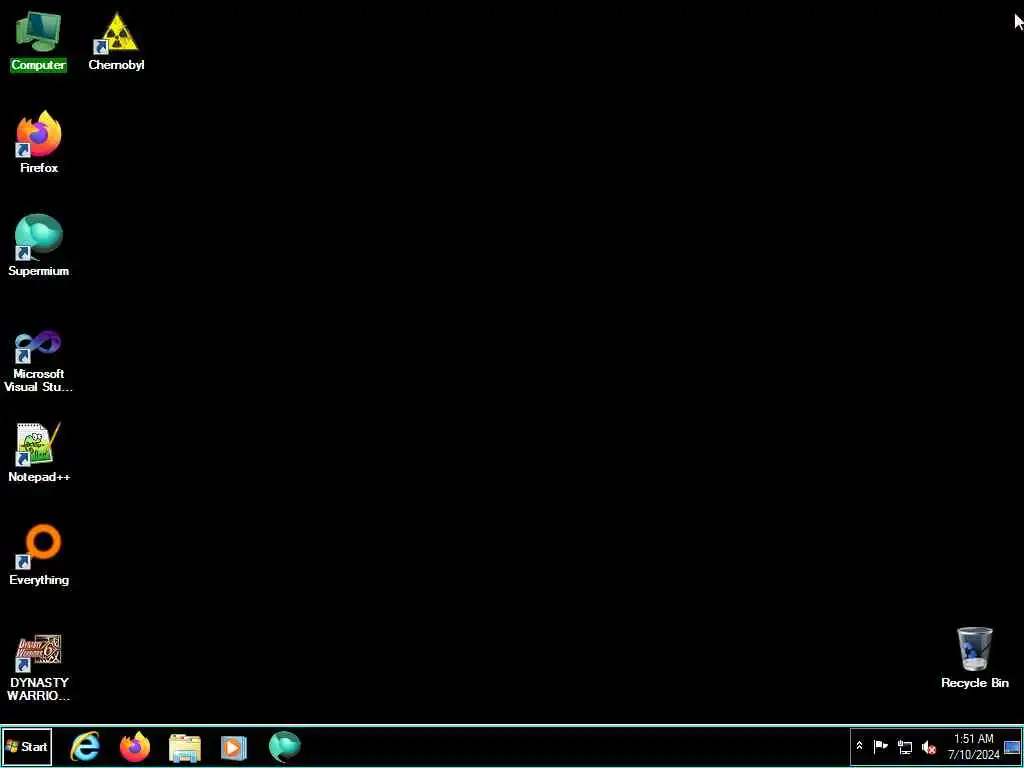Open Windows Explorer from the taskbar

coord(185,747)
